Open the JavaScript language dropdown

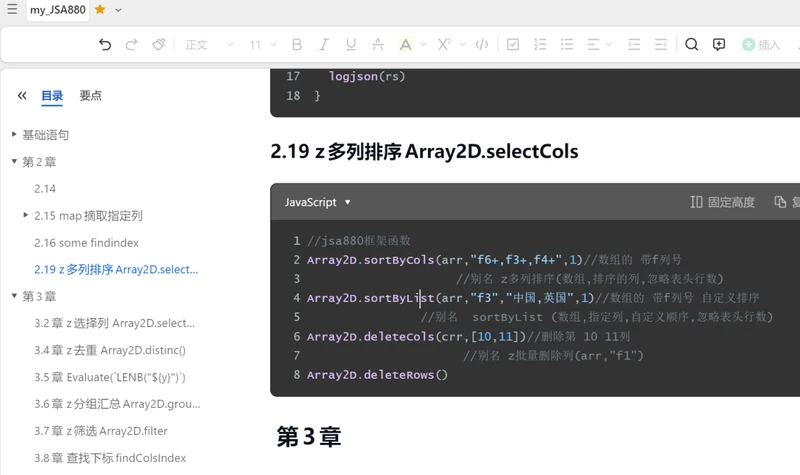pos(317,202)
